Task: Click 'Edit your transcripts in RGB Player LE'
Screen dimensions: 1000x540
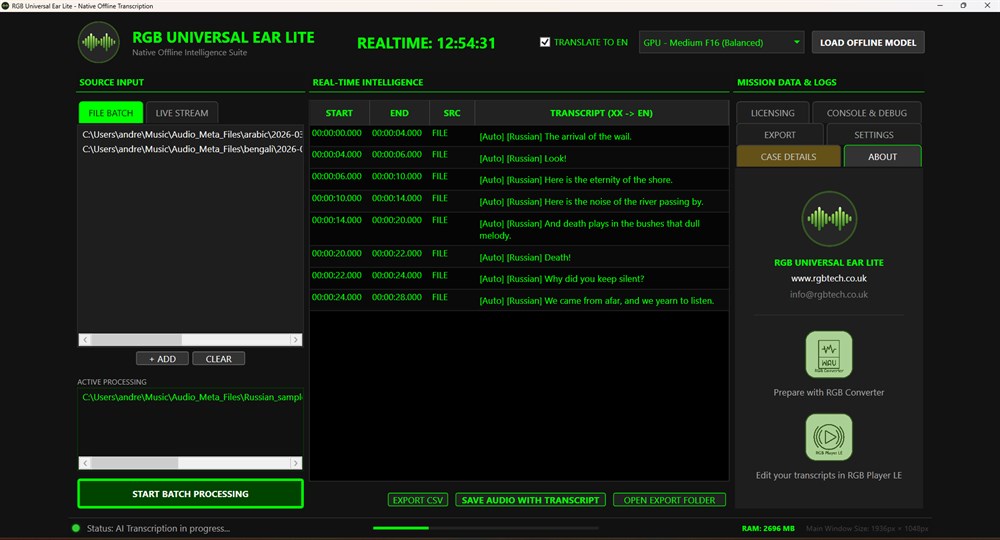Action: 828,476
